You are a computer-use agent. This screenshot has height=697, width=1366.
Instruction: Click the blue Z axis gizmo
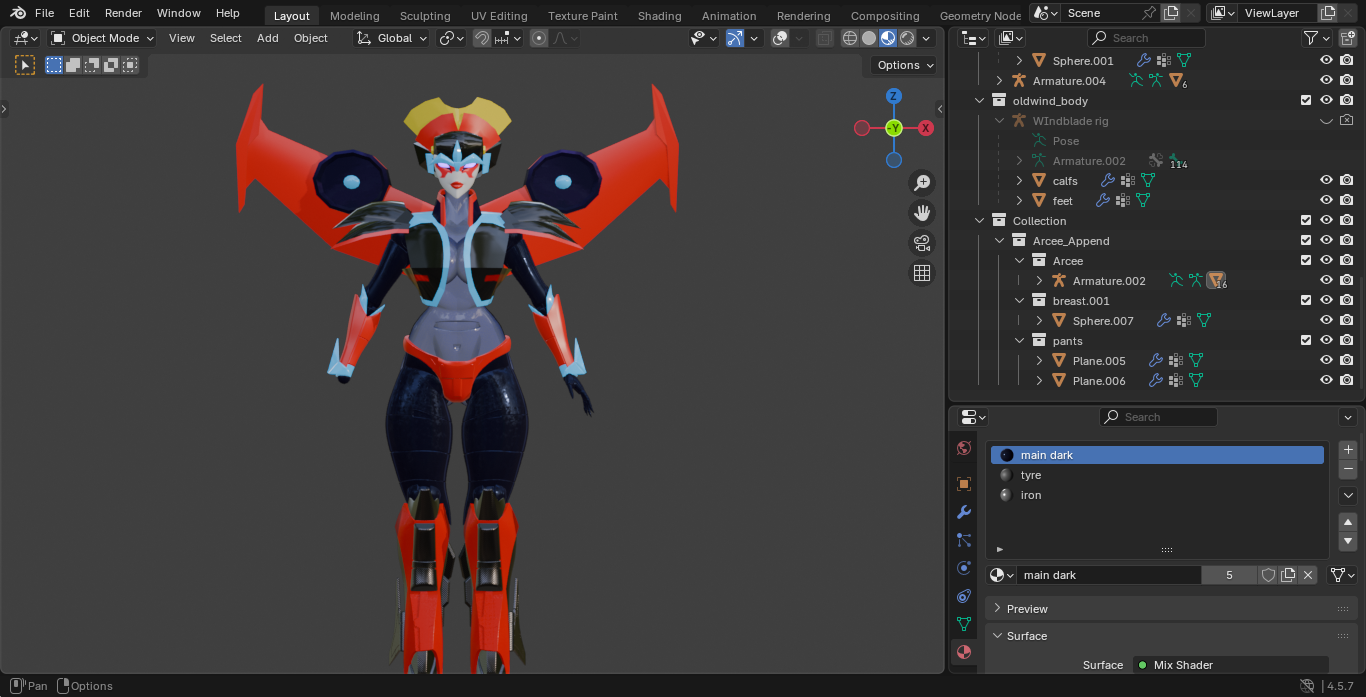click(x=894, y=96)
